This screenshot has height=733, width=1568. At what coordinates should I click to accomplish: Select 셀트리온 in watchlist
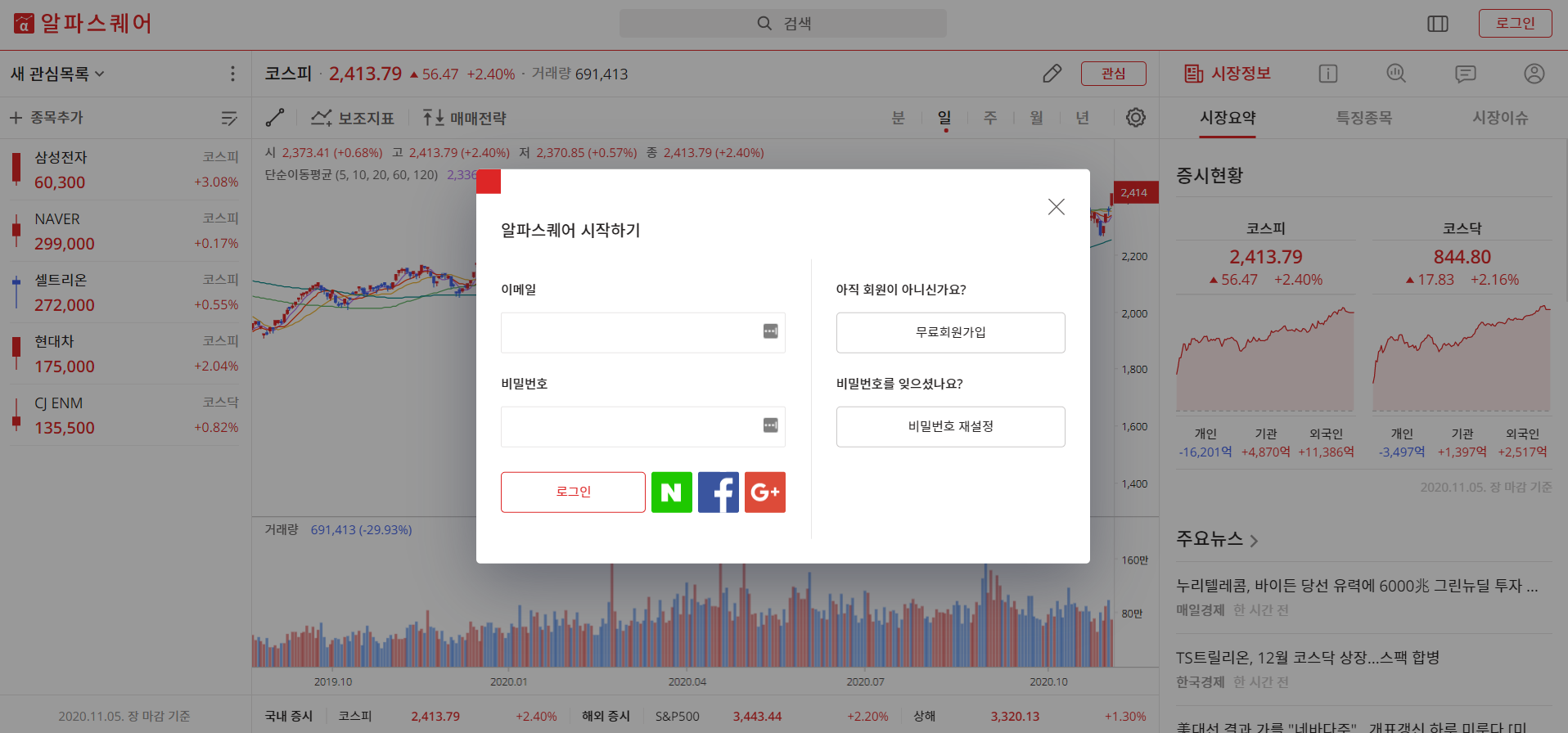pyautogui.click(x=125, y=292)
